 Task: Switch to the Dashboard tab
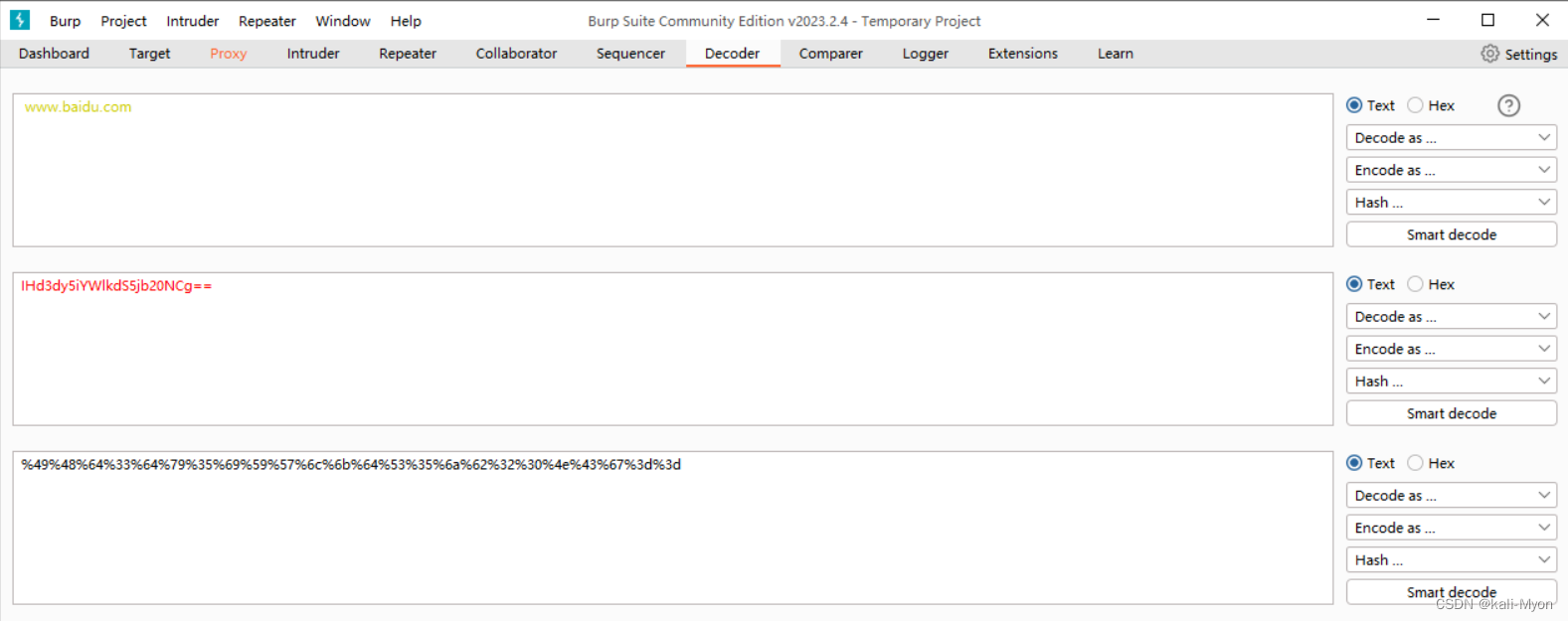pyautogui.click(x=54, y=54)
